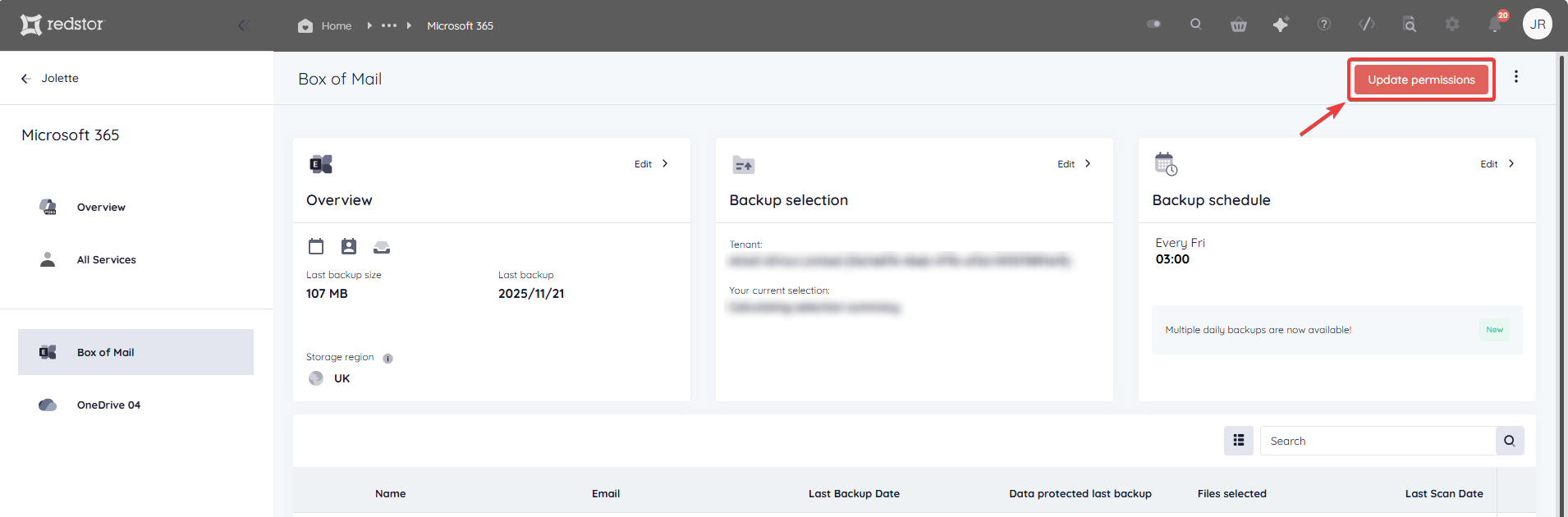This screenshot has width=1568, height=517.
Task: Click the contacts icon in Overview card
Action: click(x=349, y=246)
